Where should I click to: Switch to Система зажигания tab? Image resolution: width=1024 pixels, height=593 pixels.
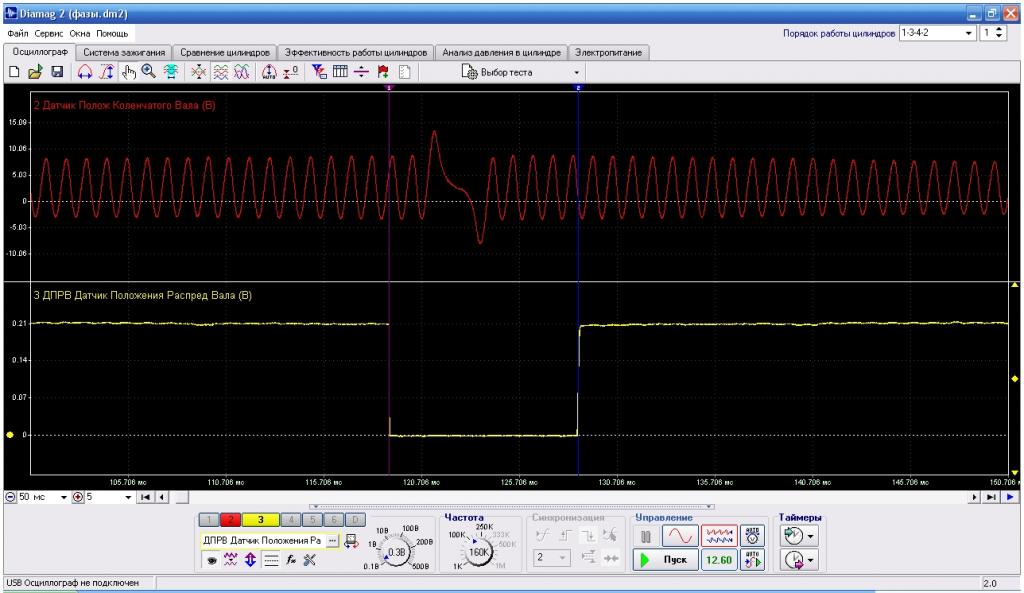124,52
